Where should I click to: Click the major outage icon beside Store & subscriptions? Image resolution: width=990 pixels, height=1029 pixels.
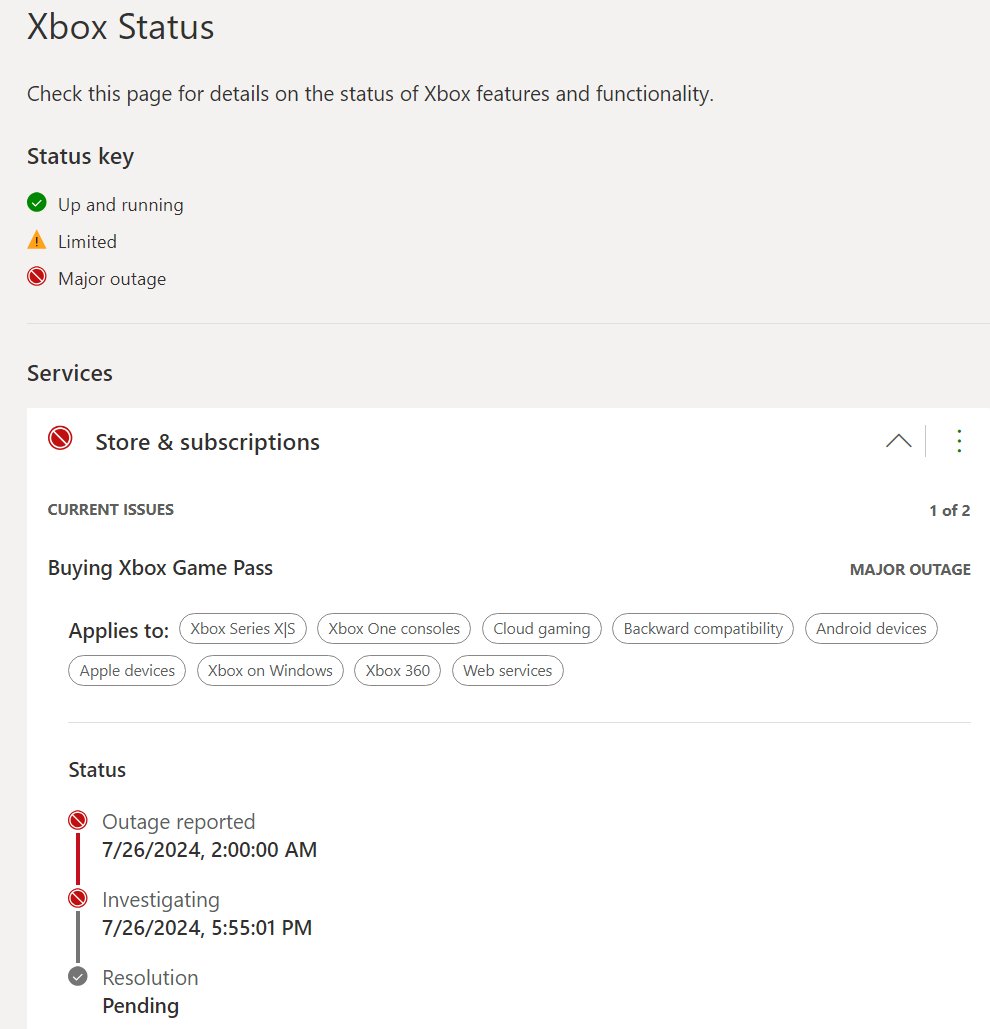[x=60, y=438]
